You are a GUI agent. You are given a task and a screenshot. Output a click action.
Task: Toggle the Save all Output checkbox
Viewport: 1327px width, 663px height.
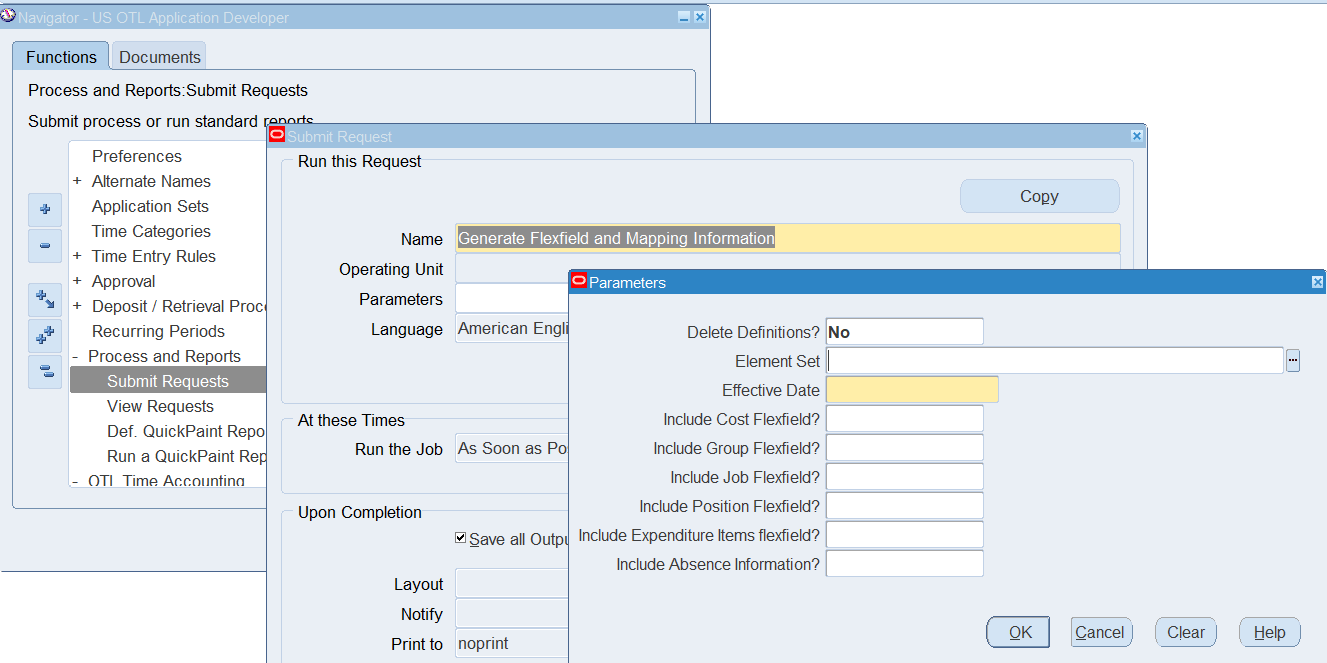[x=461, y=538]
